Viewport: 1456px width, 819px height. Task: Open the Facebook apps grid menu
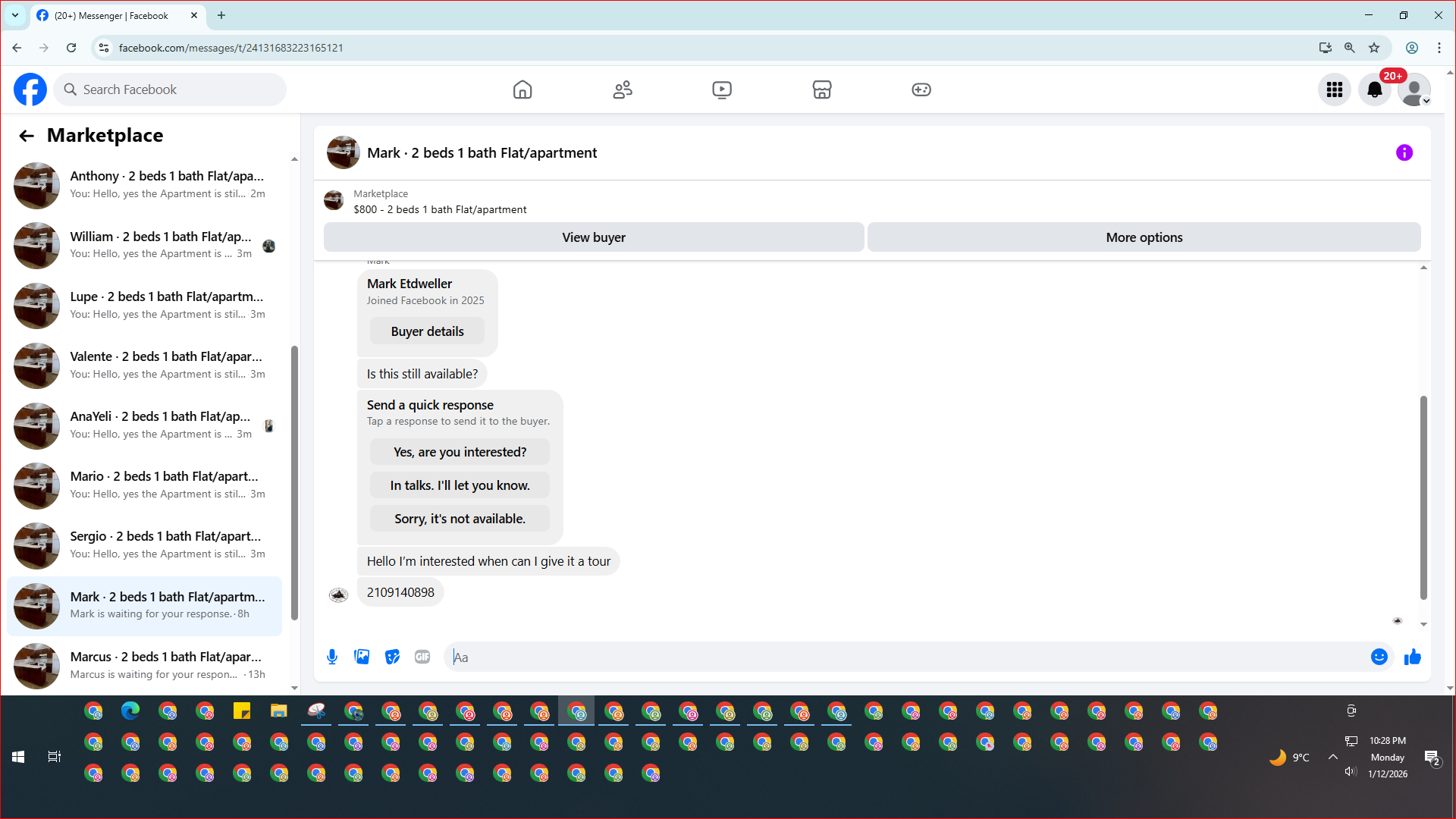[1334, 89]
